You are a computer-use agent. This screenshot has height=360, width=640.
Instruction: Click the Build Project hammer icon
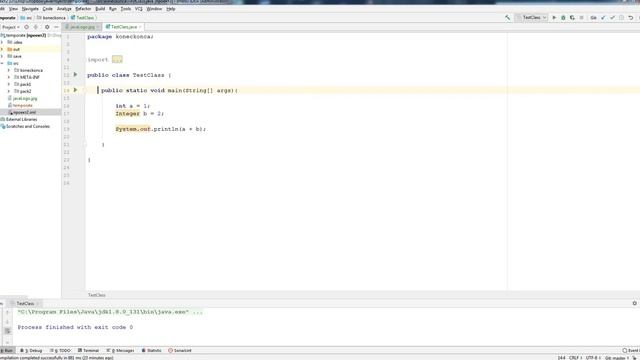pos(507,18)
